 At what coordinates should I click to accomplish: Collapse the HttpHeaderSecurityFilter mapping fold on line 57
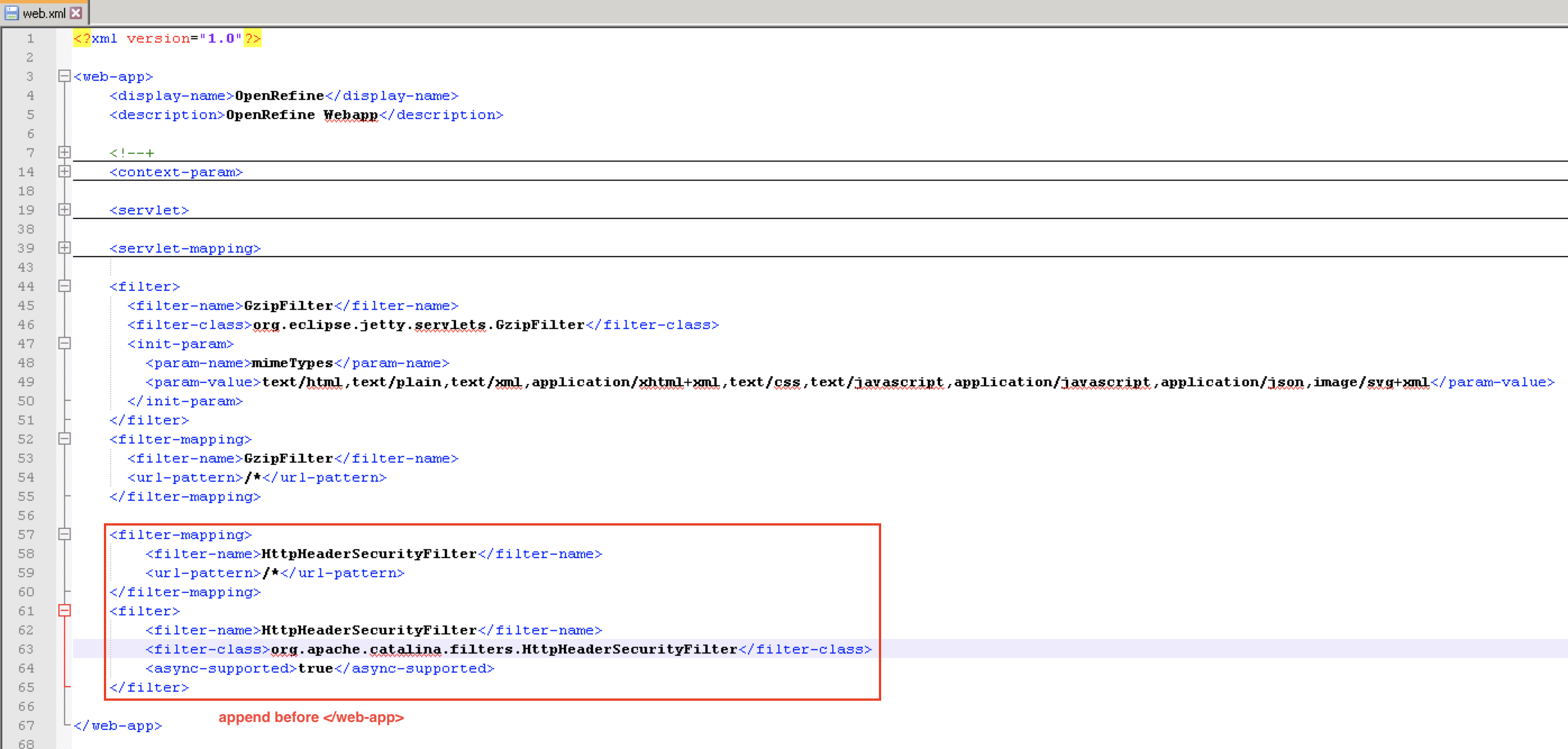click(x=64, y=534)
